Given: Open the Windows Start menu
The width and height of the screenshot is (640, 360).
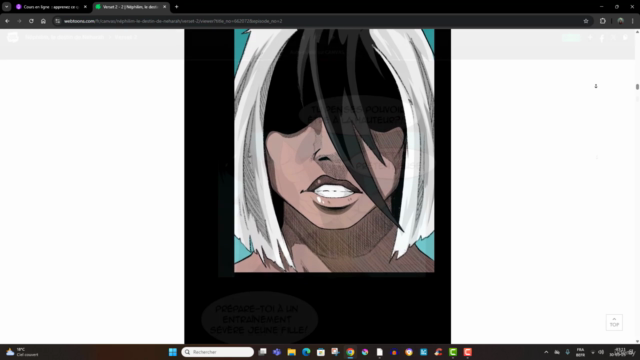Looking at the screenshot, I should click(173, 352).
